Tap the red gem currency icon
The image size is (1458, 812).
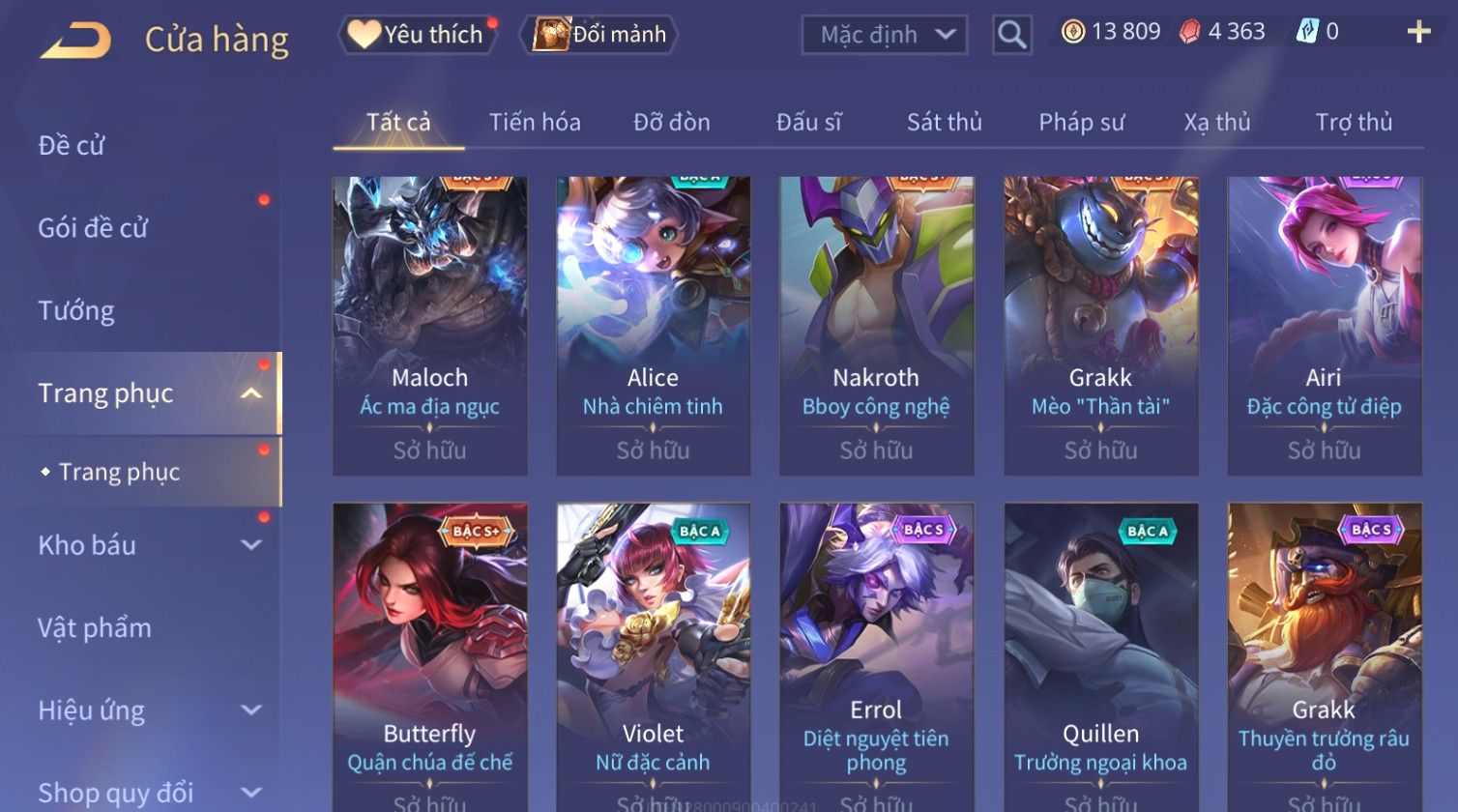[1189, 32]
